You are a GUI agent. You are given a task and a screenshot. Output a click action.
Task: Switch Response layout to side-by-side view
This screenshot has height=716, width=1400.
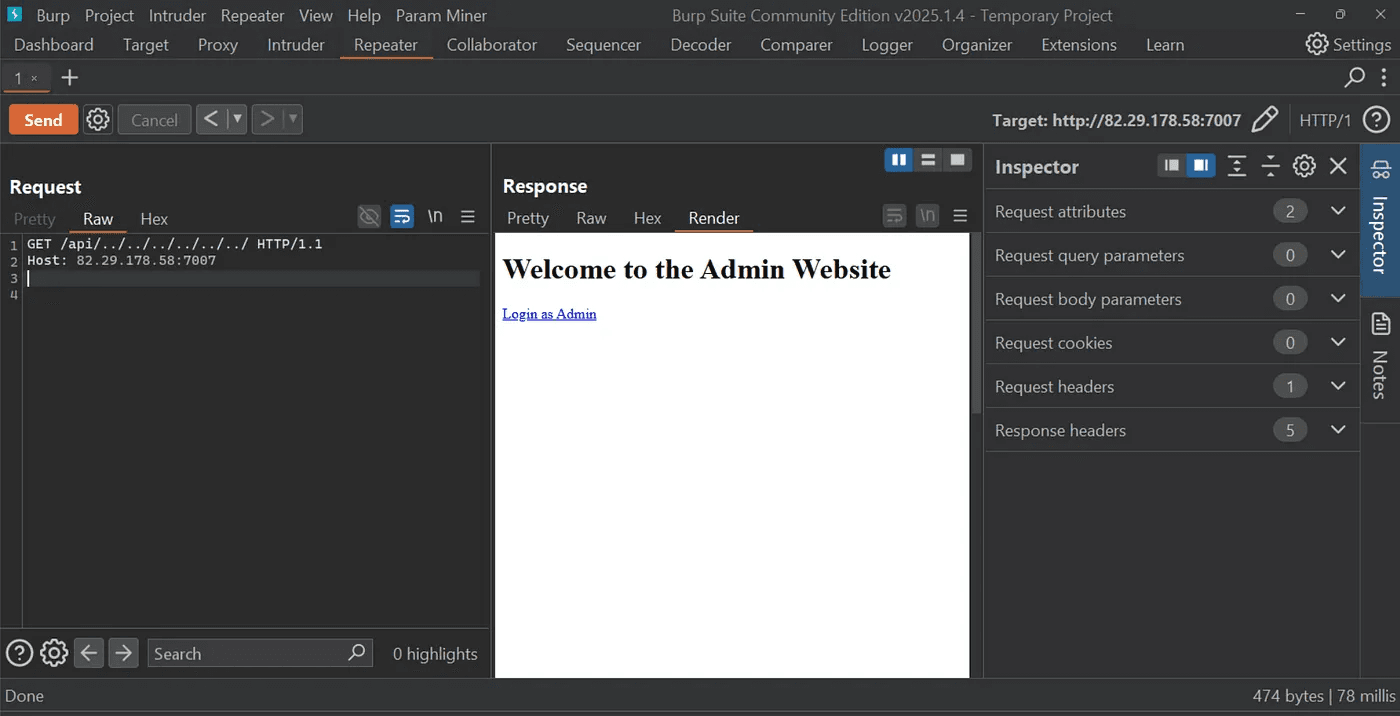tap(899, 160)
